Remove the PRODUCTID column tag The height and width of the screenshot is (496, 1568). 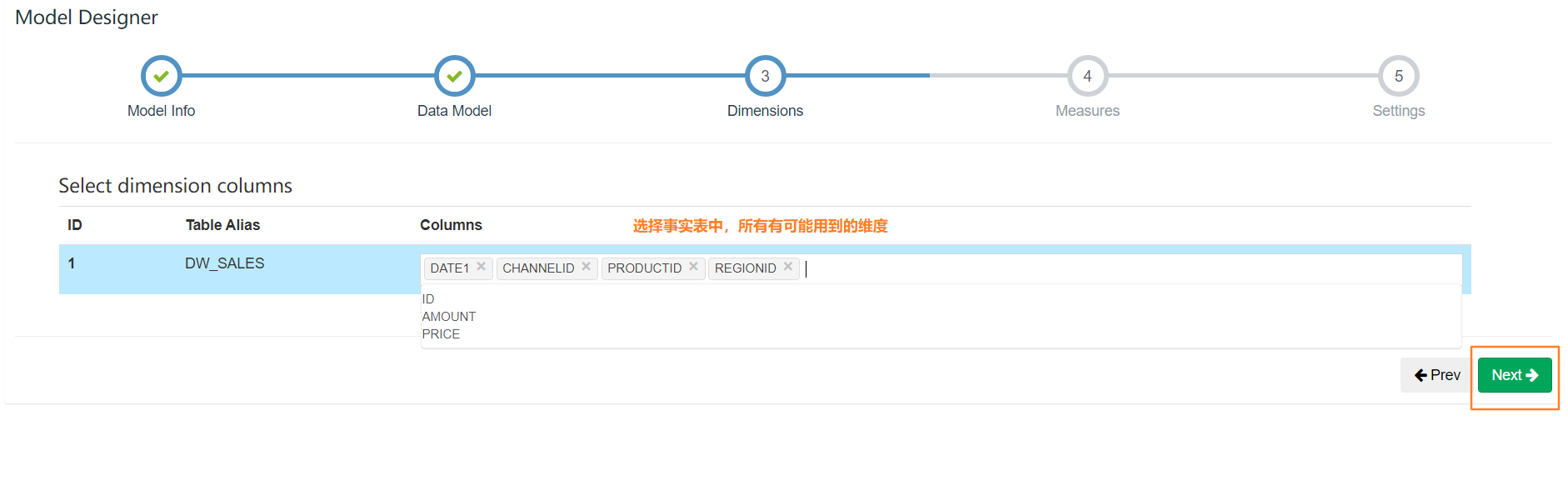[x=693, y=267]
